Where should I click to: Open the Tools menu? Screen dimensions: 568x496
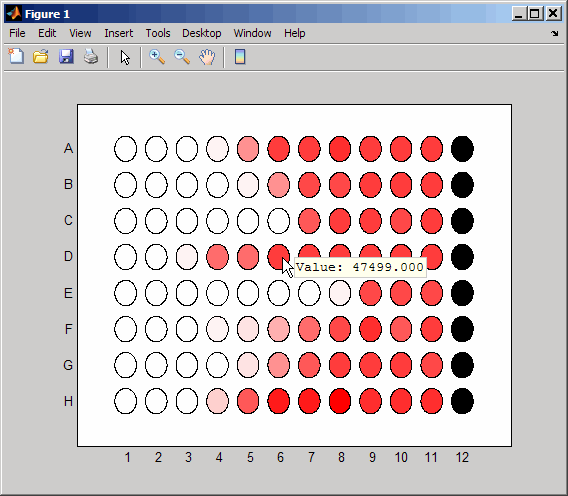(x=158, y=33)
